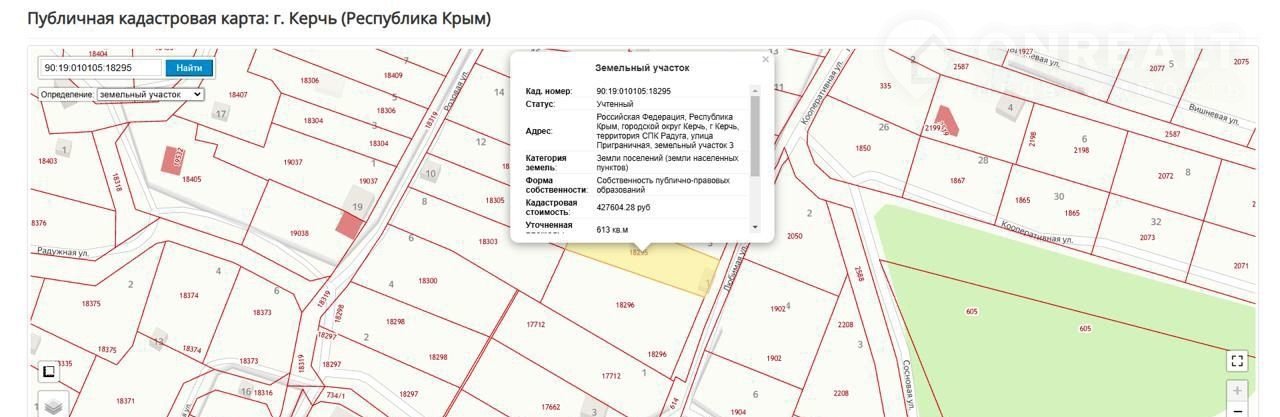Click the square tool icon above layers
Viewport: 1280px width, 417px height.
pyautogui.click(x=48, y=372)
